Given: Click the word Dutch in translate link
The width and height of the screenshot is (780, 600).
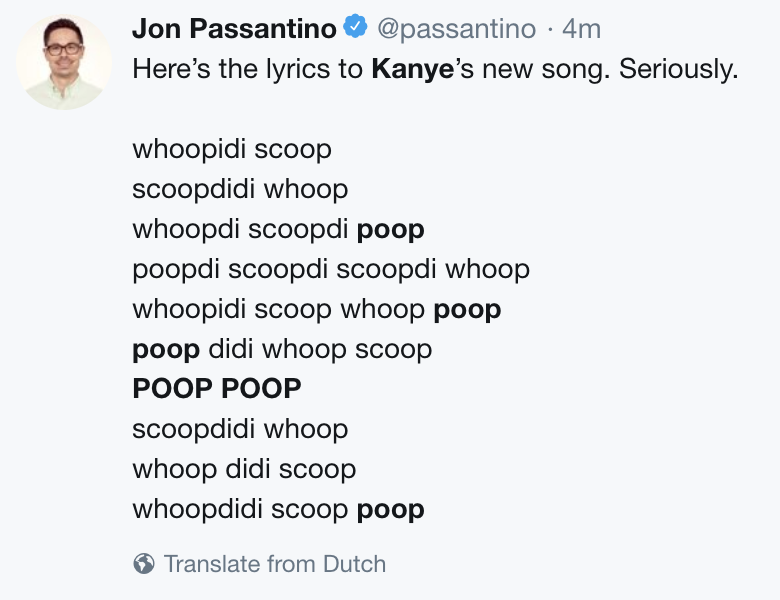Looking at the screenshot, I should click(x=355, y=564).
